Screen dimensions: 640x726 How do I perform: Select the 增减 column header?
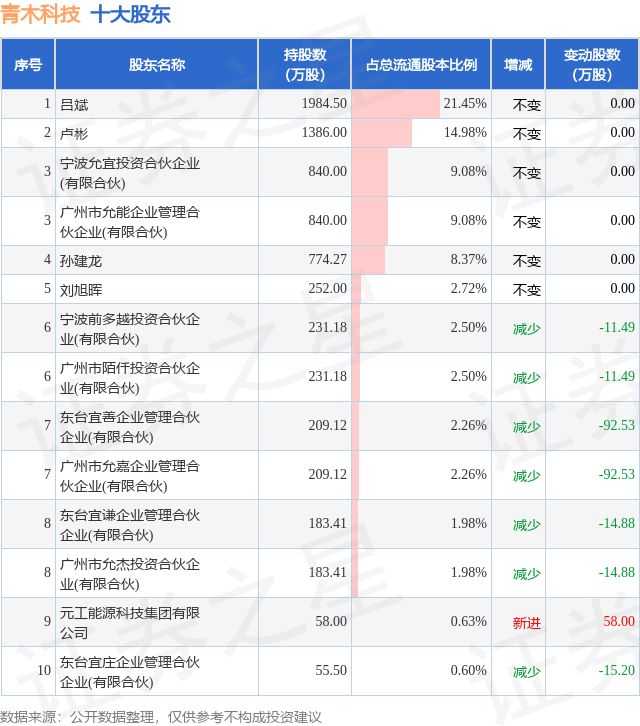coord(518,64)
